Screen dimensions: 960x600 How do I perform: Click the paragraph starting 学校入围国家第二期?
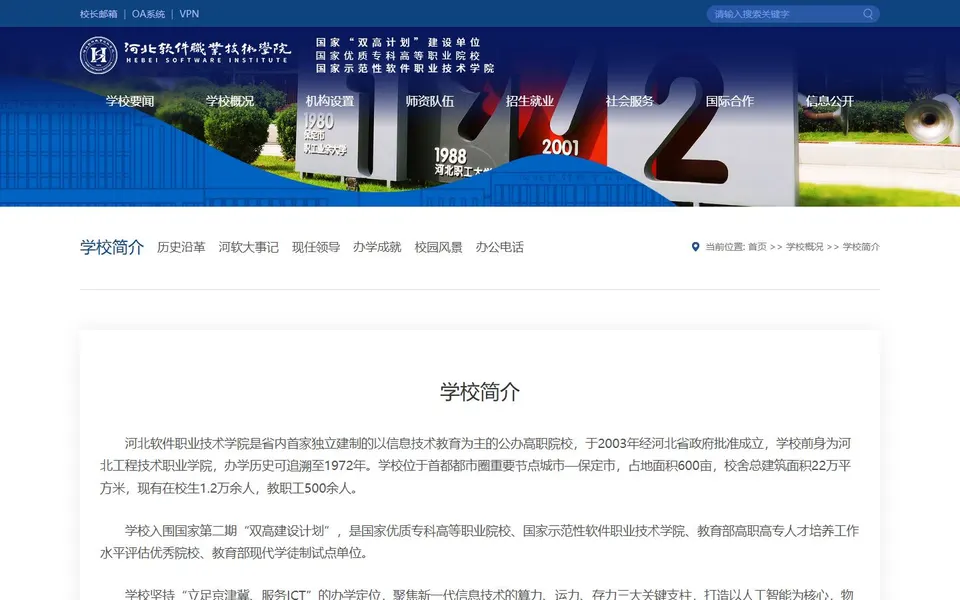(479, 542)
